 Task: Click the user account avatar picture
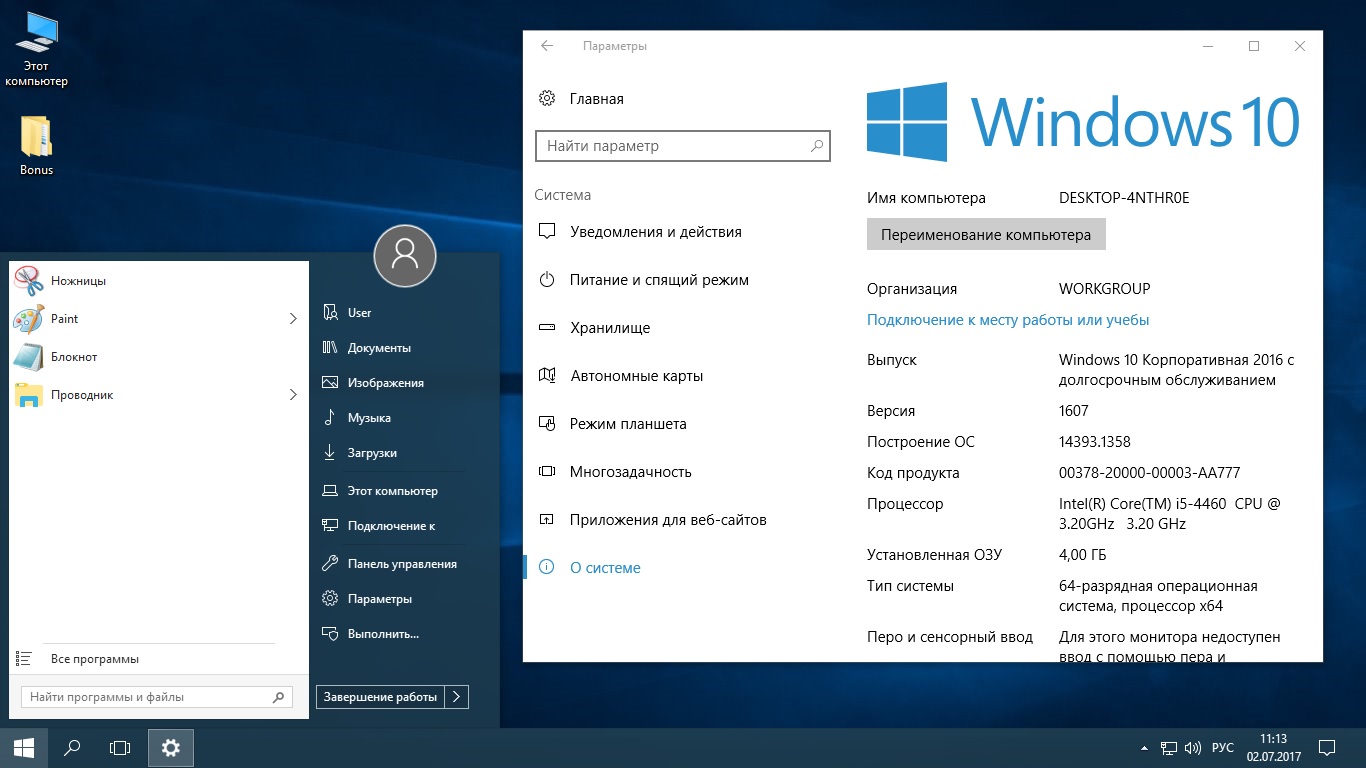(405, 256)
